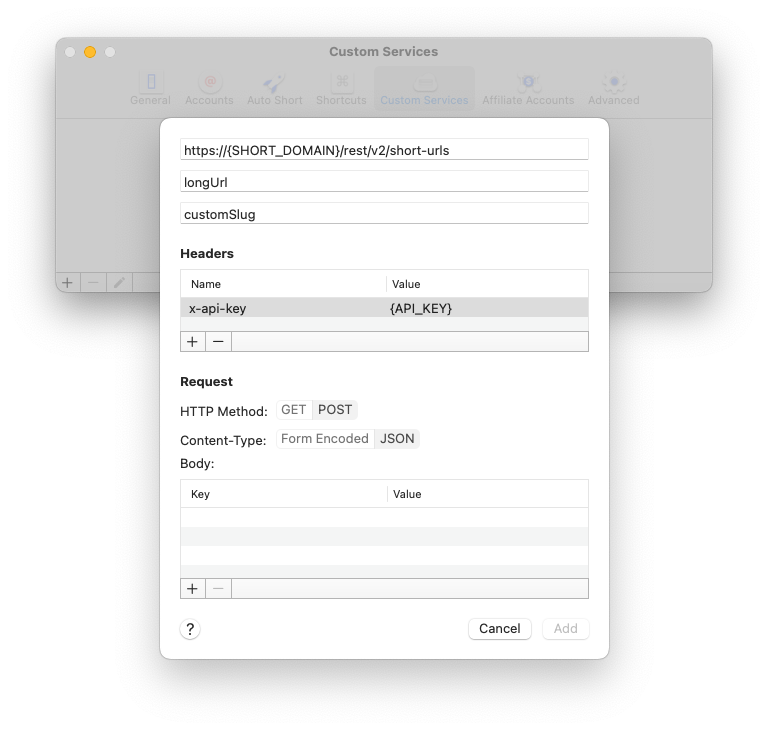The image size is (768, 733).
Task: Choose Form Encoded content type
Action: 325,439
